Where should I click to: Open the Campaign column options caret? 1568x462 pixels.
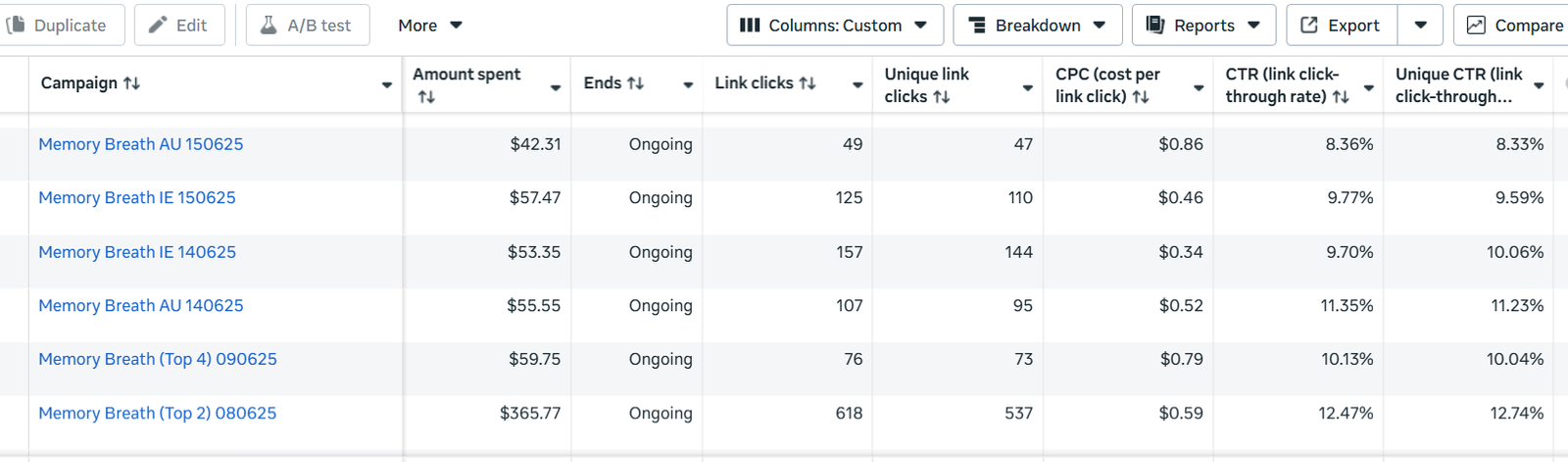(386, 85)
